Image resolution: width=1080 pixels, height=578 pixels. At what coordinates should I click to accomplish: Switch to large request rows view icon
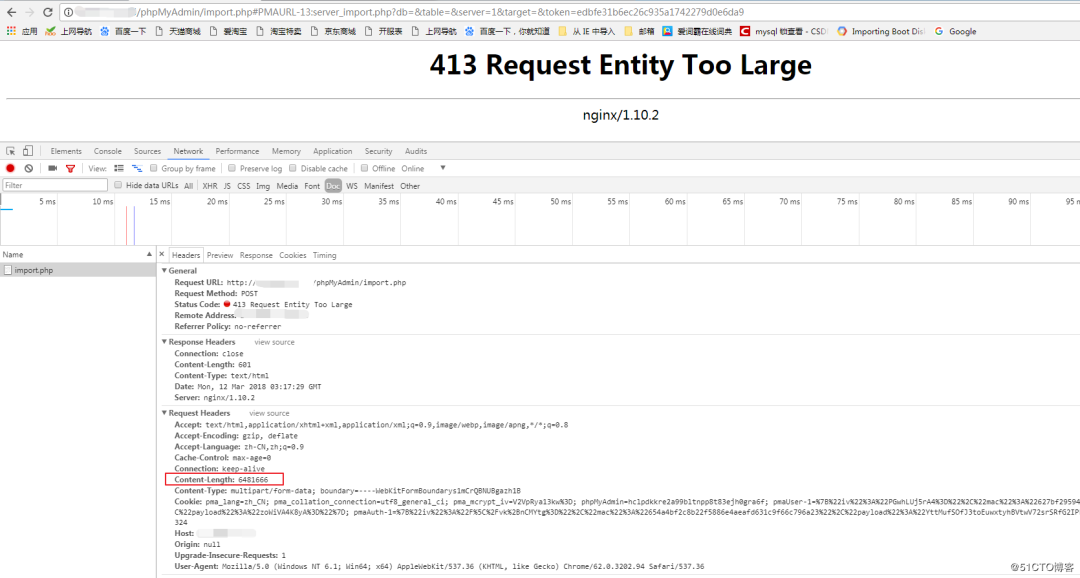[x=118, y=168]
